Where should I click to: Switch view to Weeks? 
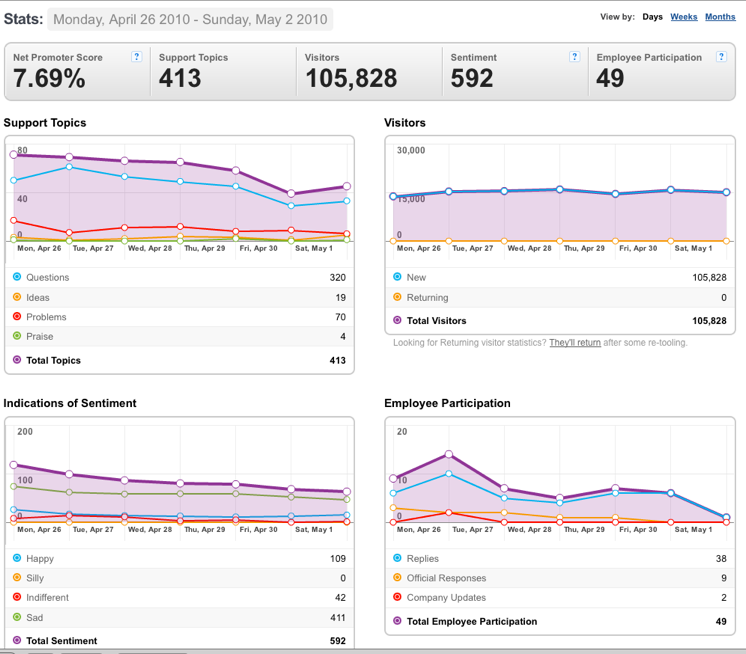tap(684, 17)
